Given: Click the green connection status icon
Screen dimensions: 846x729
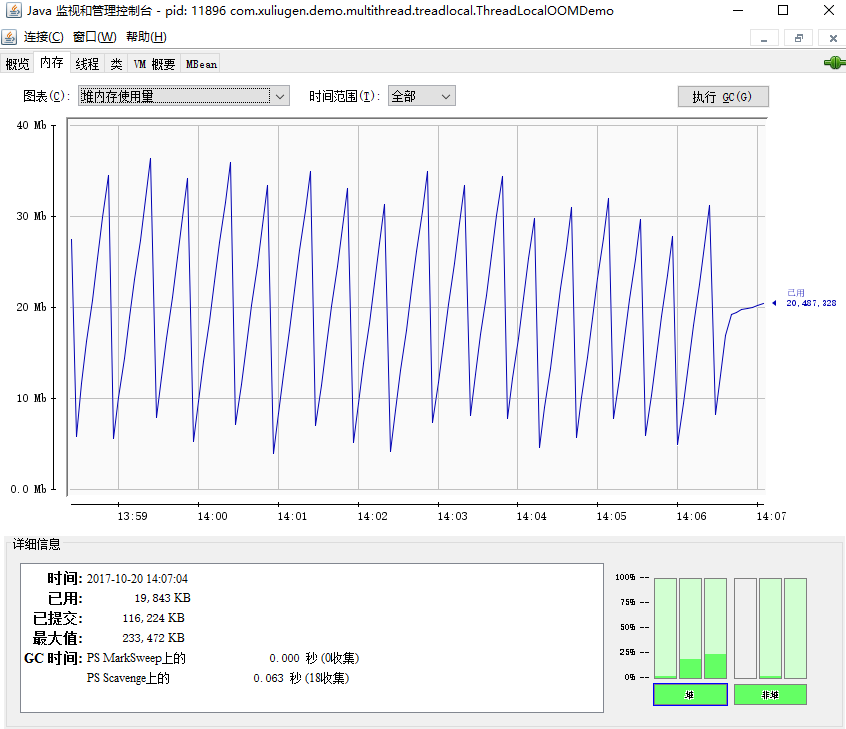Looking at the screenshot, I should click(x=833, y=63).
